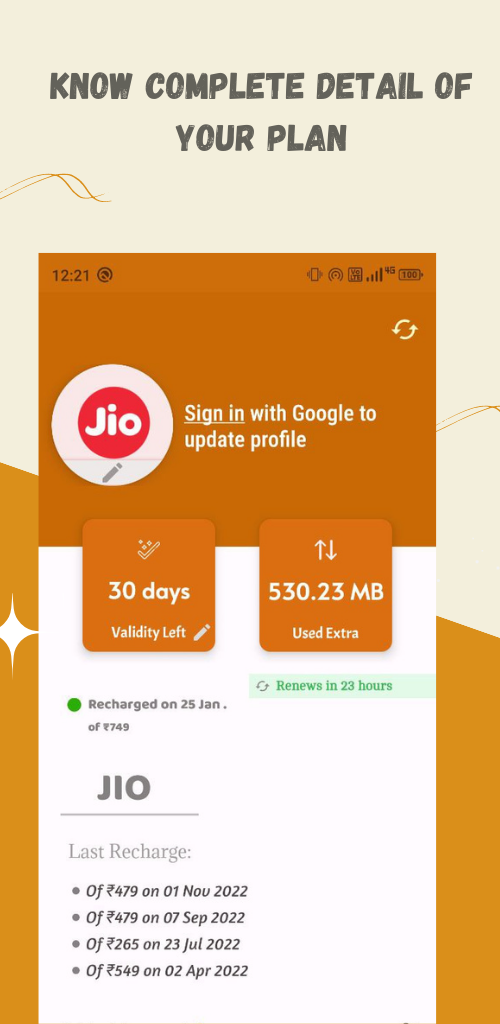Click the Jio logo profile picture
Image resolution: width=500 pixels, height=1024 pixels.
(x=112, y=424)
